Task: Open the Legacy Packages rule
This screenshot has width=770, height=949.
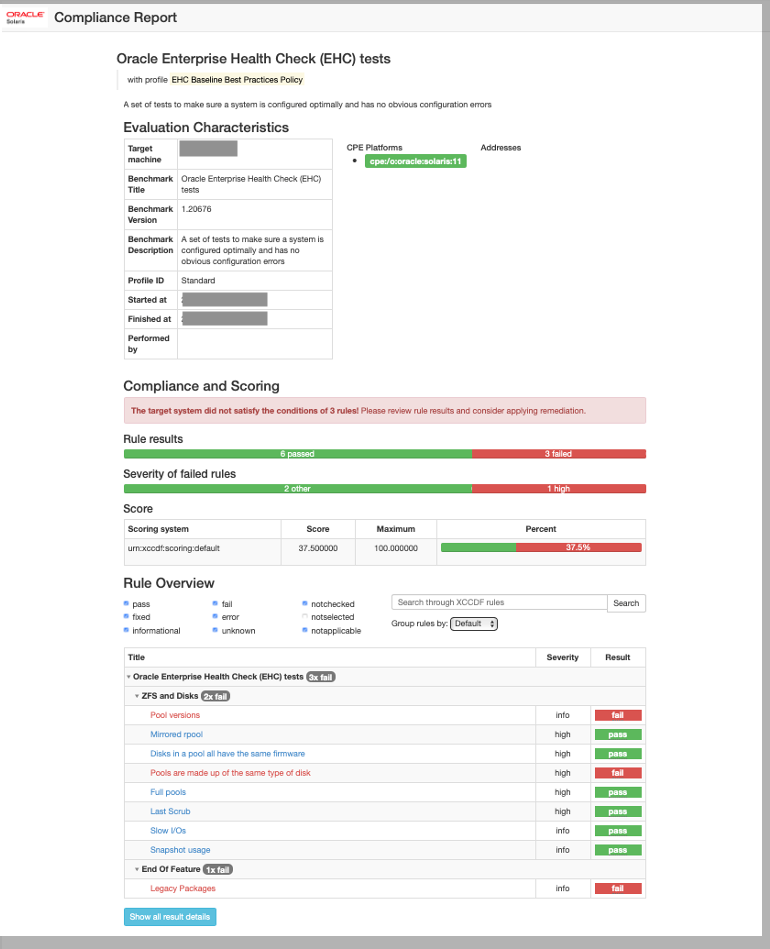Action: tap(183, 888)
